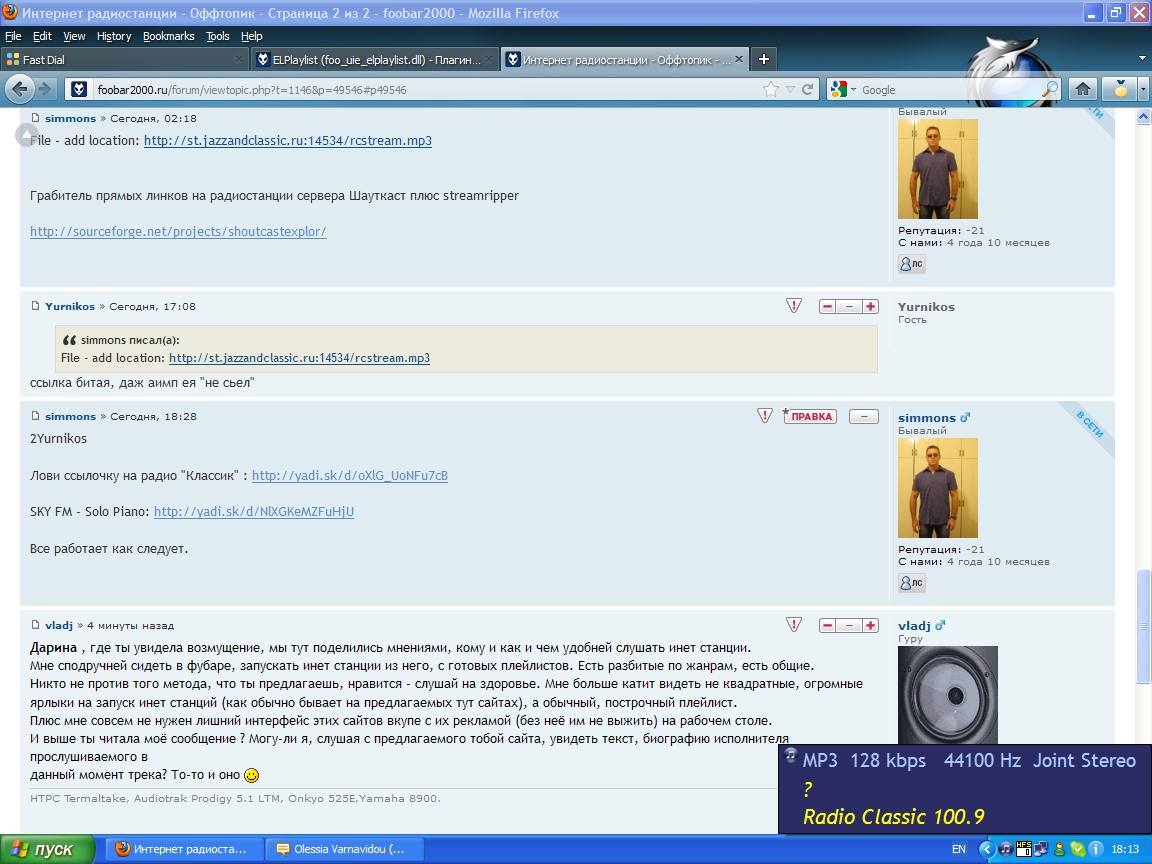This screenshot has height=864, width=1152.
Task: Click the ПРАВКА edit button on simmons's post
Action: click(x=811, y=416)
